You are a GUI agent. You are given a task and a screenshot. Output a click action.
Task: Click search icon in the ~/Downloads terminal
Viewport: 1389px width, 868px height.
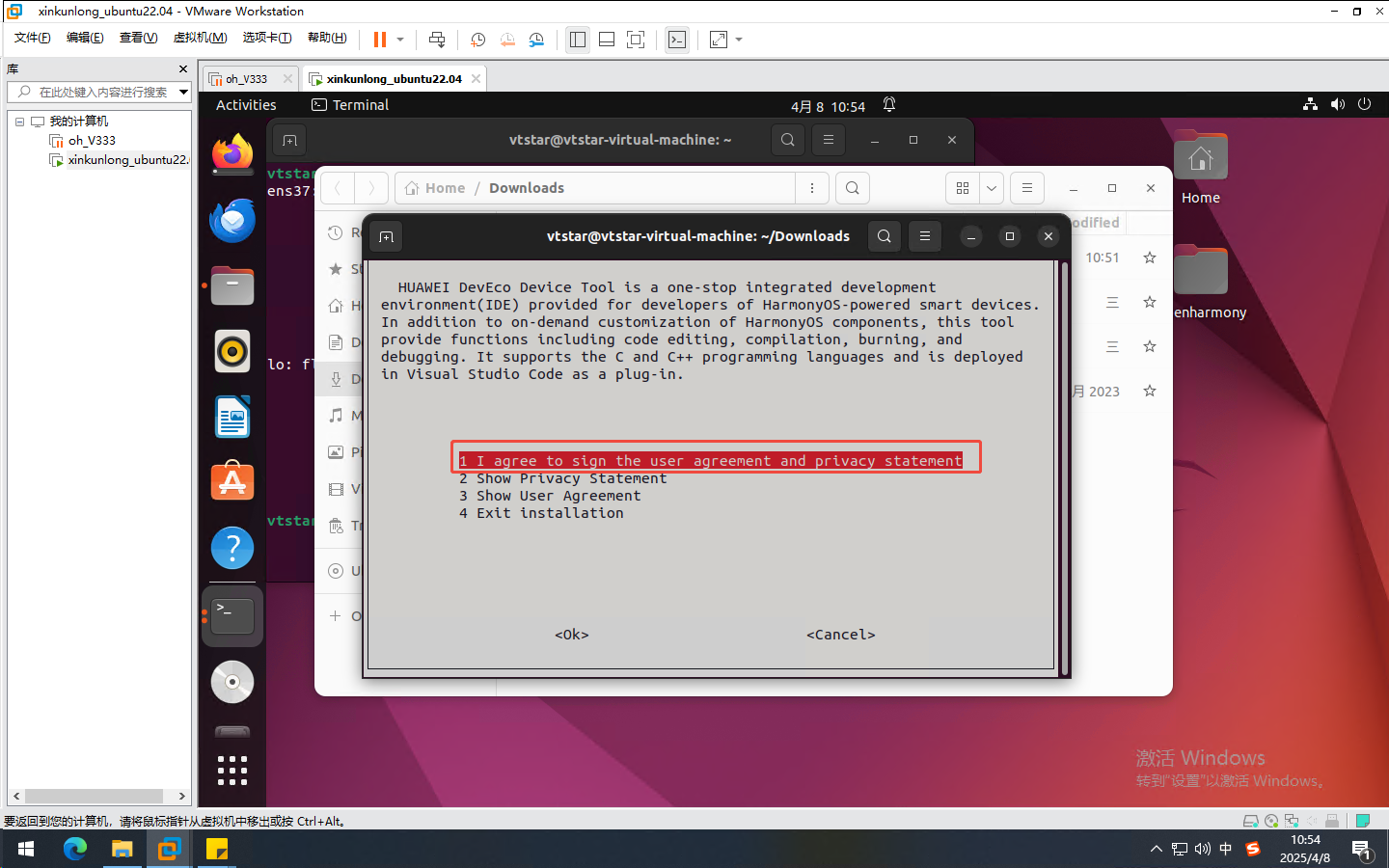coord(884,236)
